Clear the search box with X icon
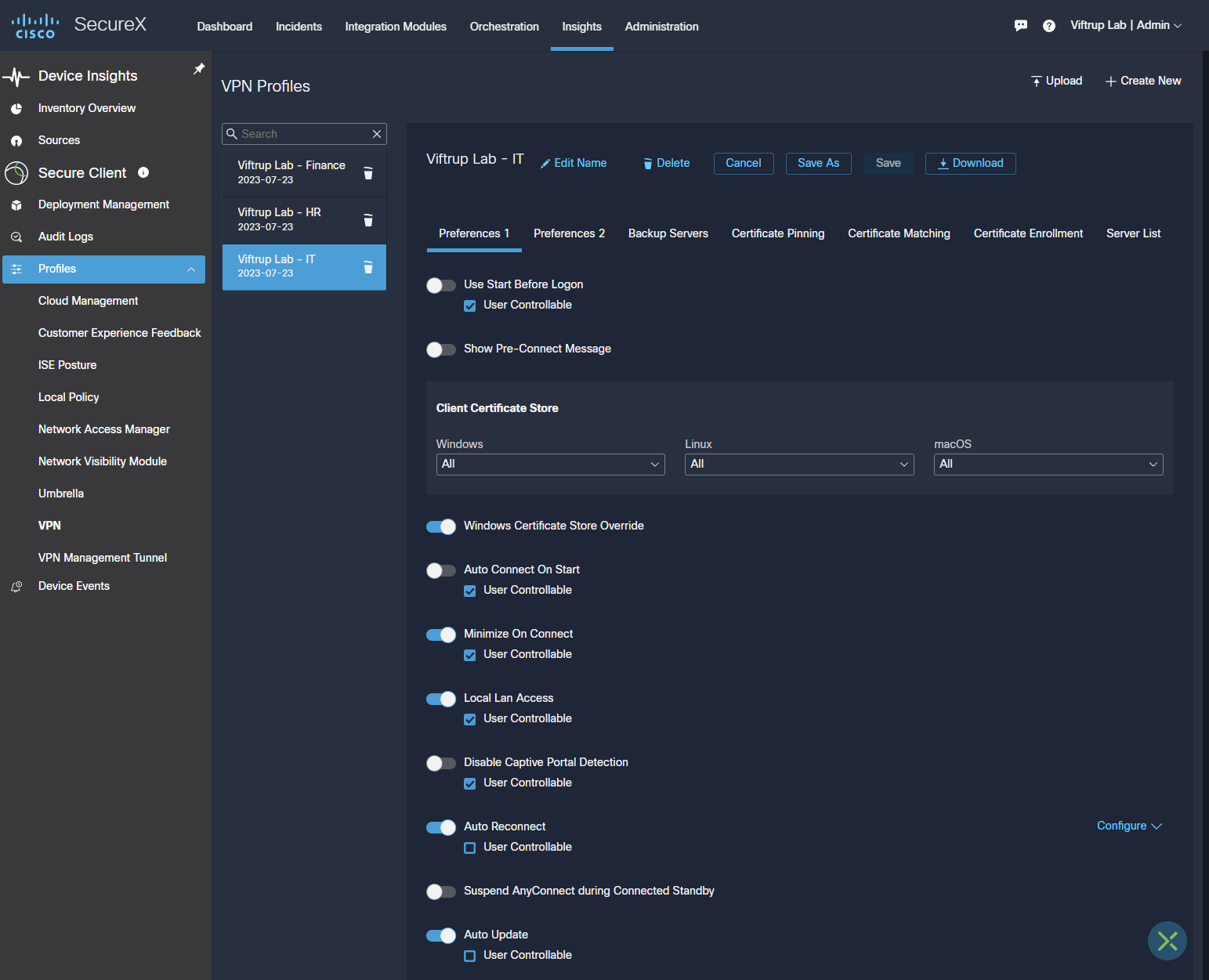The height and width of the screenshot is (980, 1209). (377, 134)
